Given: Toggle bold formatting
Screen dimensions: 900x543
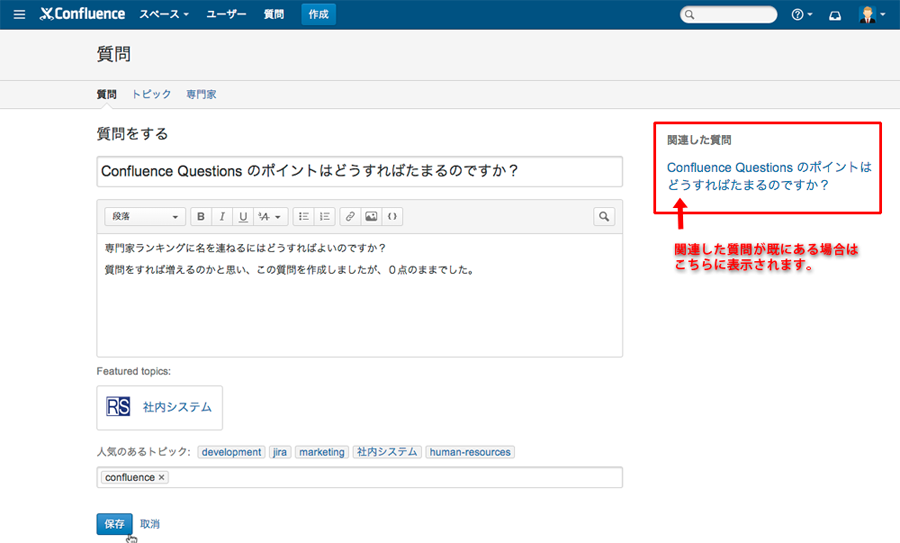Looking at the screenshot, I should [x=201, y=216].
